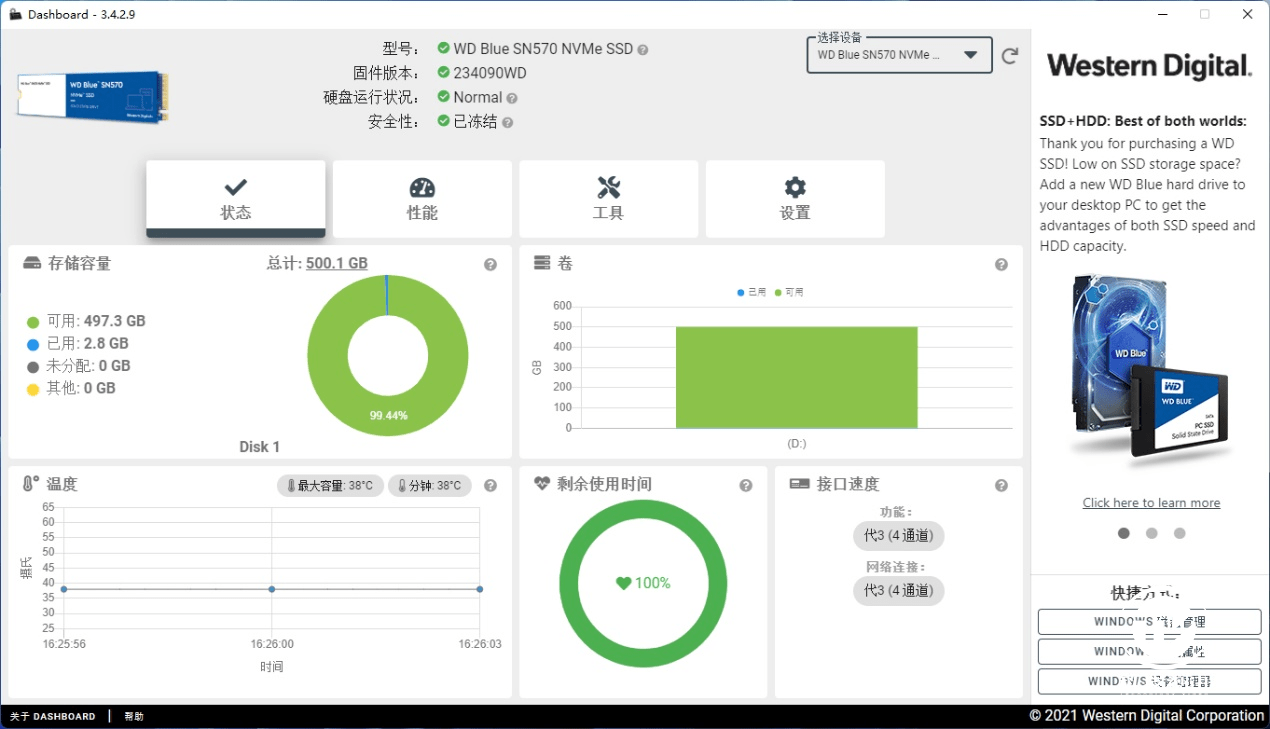This screenshot has width=1270, height=729.
Task: Open the 工具 (Tools) wrench icon
Action: click(x=608, y=187)
